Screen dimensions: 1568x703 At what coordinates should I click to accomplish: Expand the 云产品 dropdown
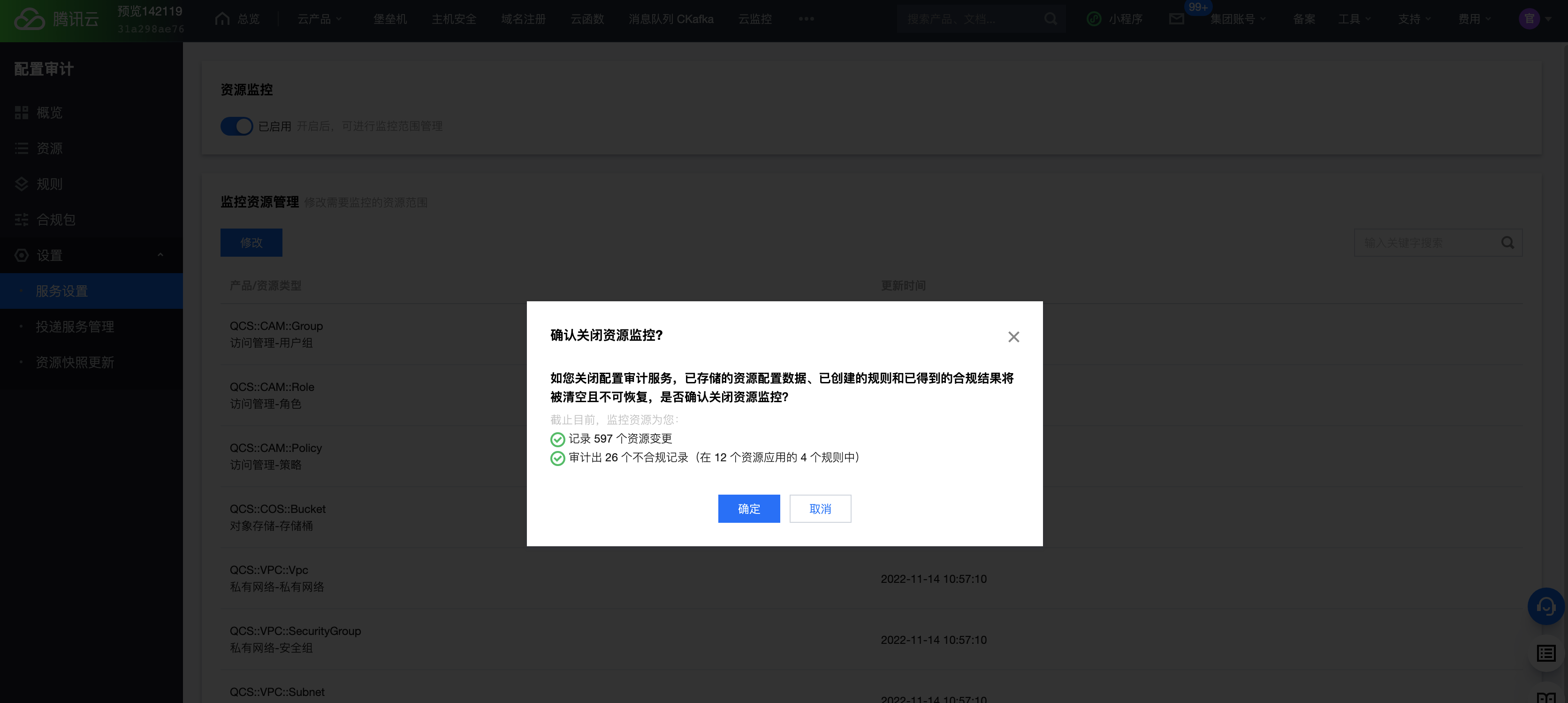[320, 19]
